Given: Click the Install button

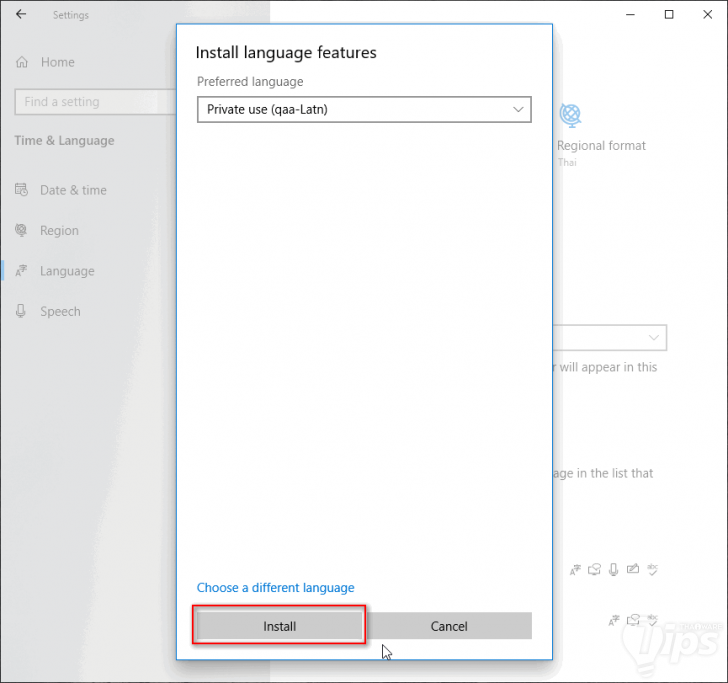Looking at the screenshot, I should tap(280, 625).
